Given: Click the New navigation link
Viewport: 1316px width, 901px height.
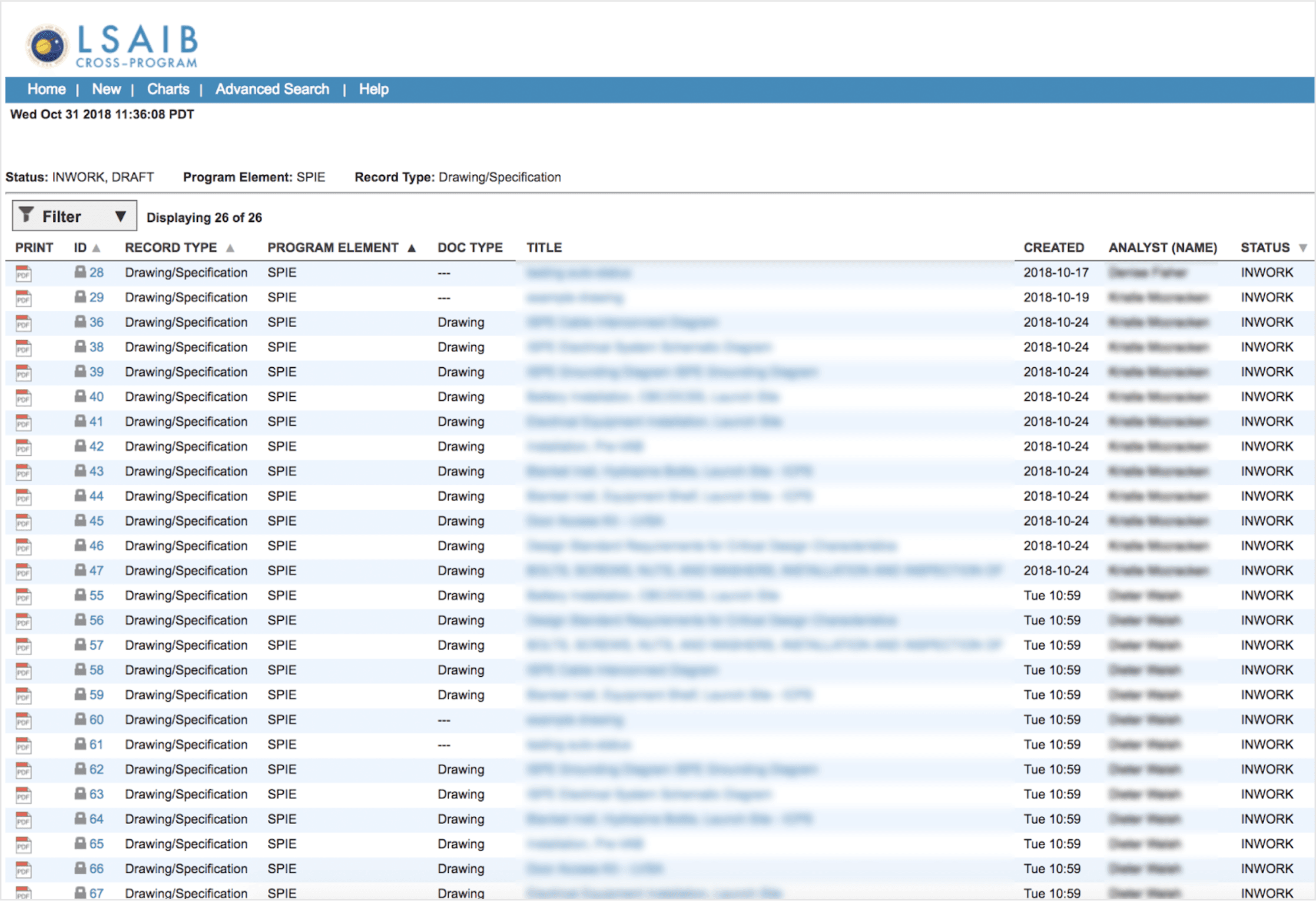Looking at the screenshot, I should click(x=106, y=89).
